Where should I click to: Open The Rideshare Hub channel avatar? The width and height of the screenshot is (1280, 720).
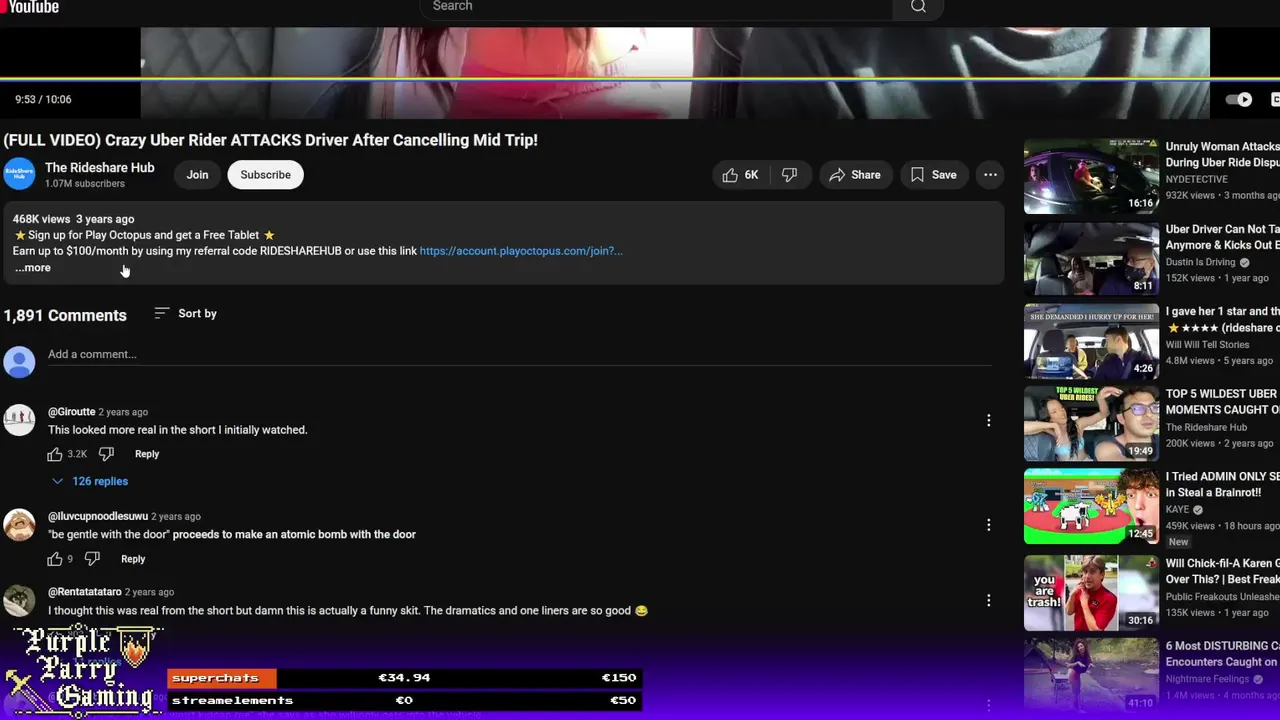[x=19, y=175]
